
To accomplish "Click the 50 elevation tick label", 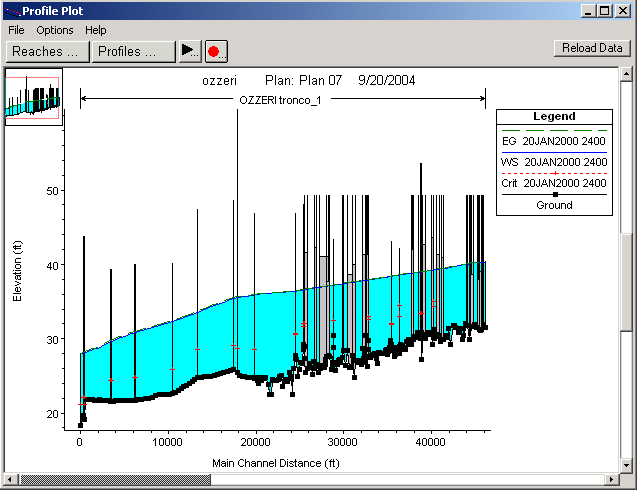I will point(52,191).
